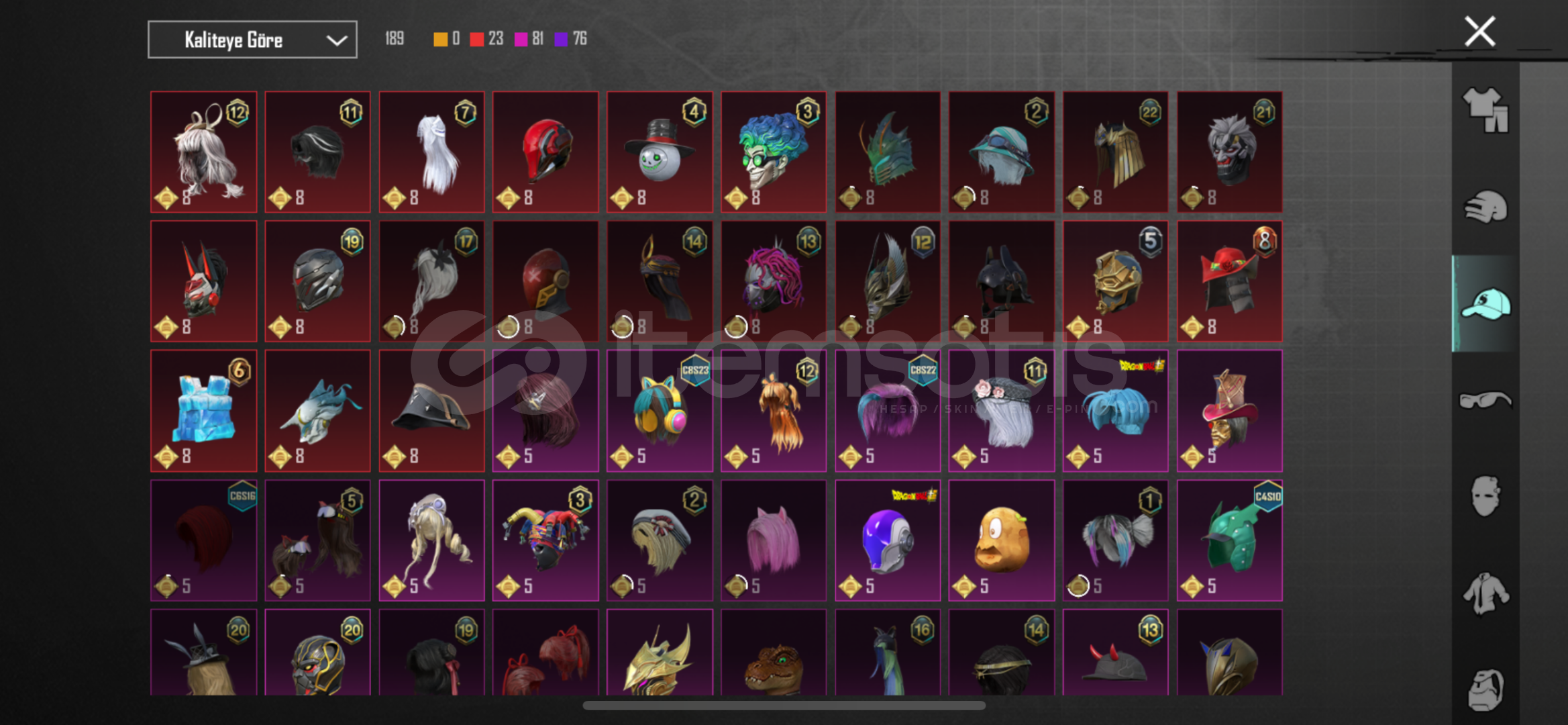This screenshot has height=725, width=1568.
Task: Click the horizontal scrollbar at the bottom
Action: pyautogui.click(x=784, y=705)
